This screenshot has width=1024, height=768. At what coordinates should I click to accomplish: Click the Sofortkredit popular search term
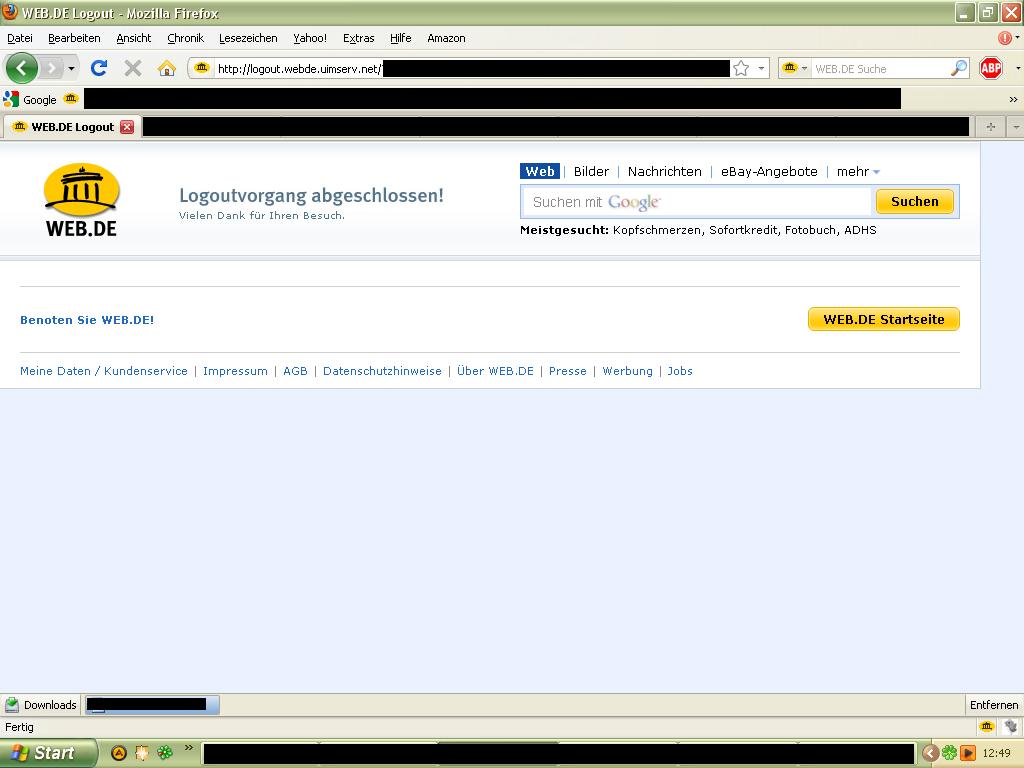click(x=743, y=230)
